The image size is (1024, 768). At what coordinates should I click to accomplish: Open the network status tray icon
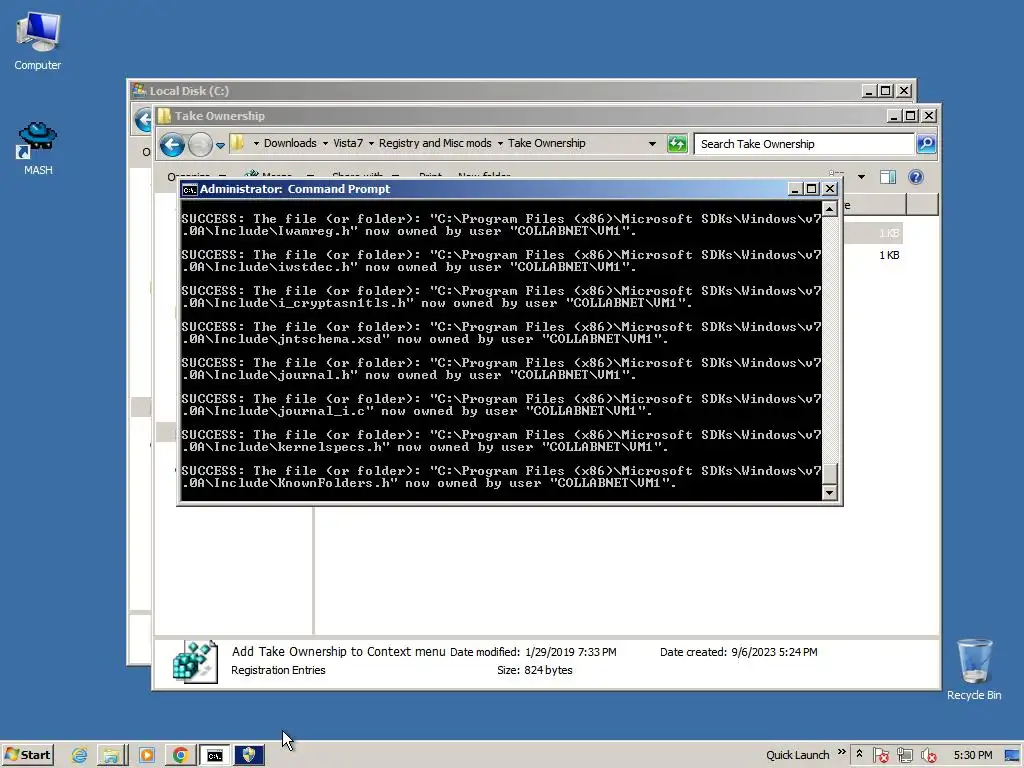tap(904, 756)
